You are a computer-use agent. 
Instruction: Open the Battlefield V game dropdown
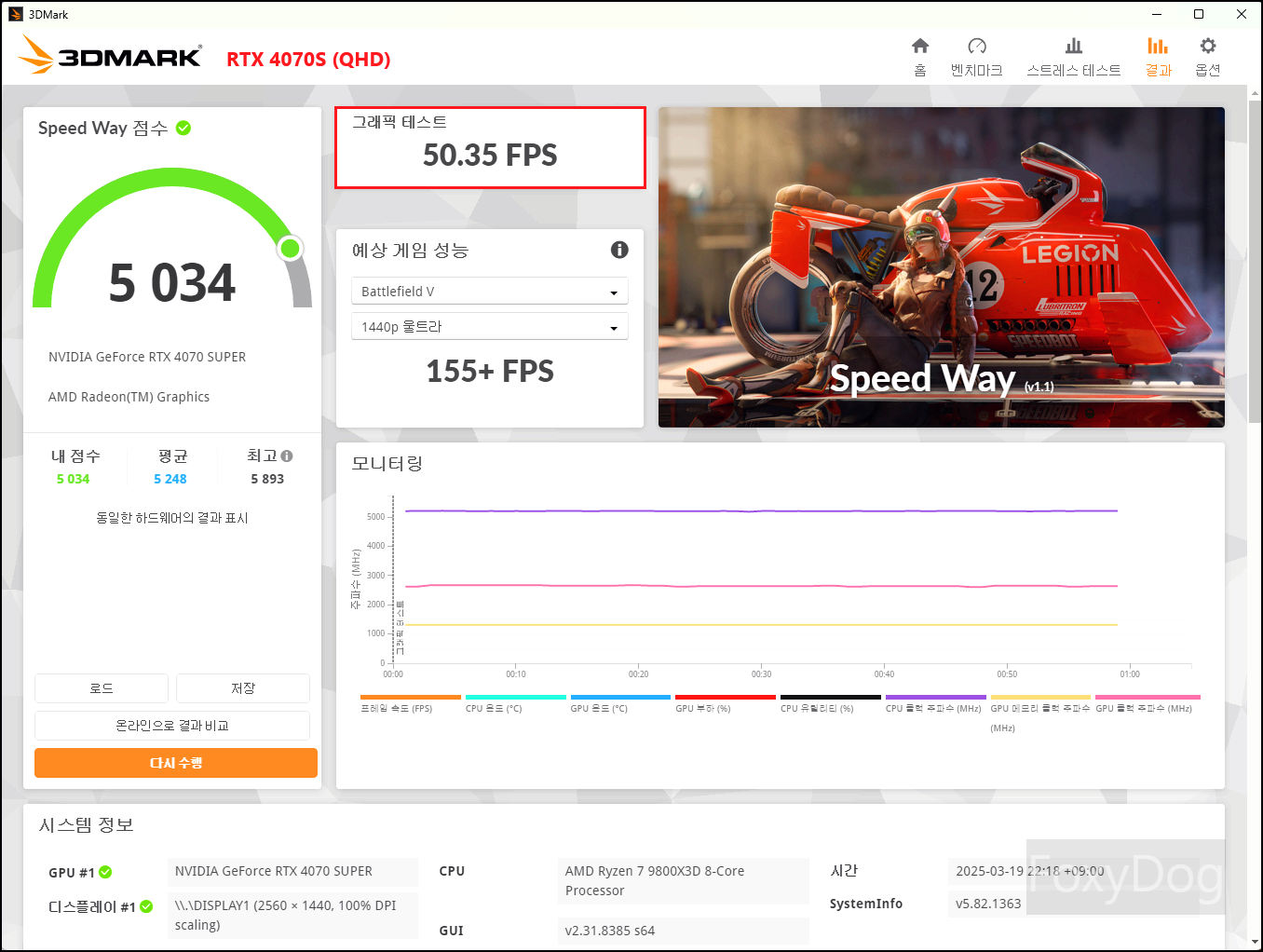(x=490, y=292)
